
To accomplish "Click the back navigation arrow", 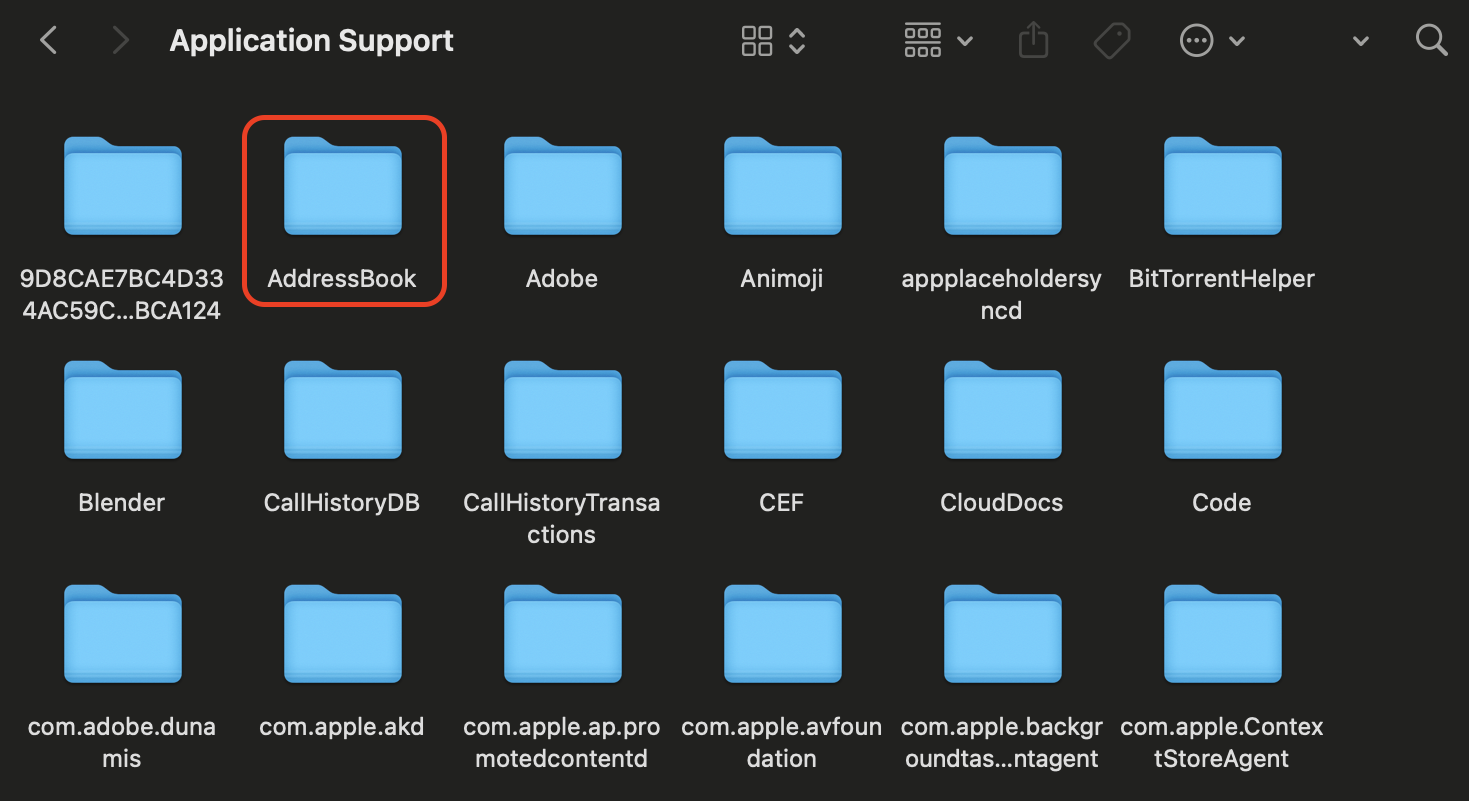I will (48, 40).
